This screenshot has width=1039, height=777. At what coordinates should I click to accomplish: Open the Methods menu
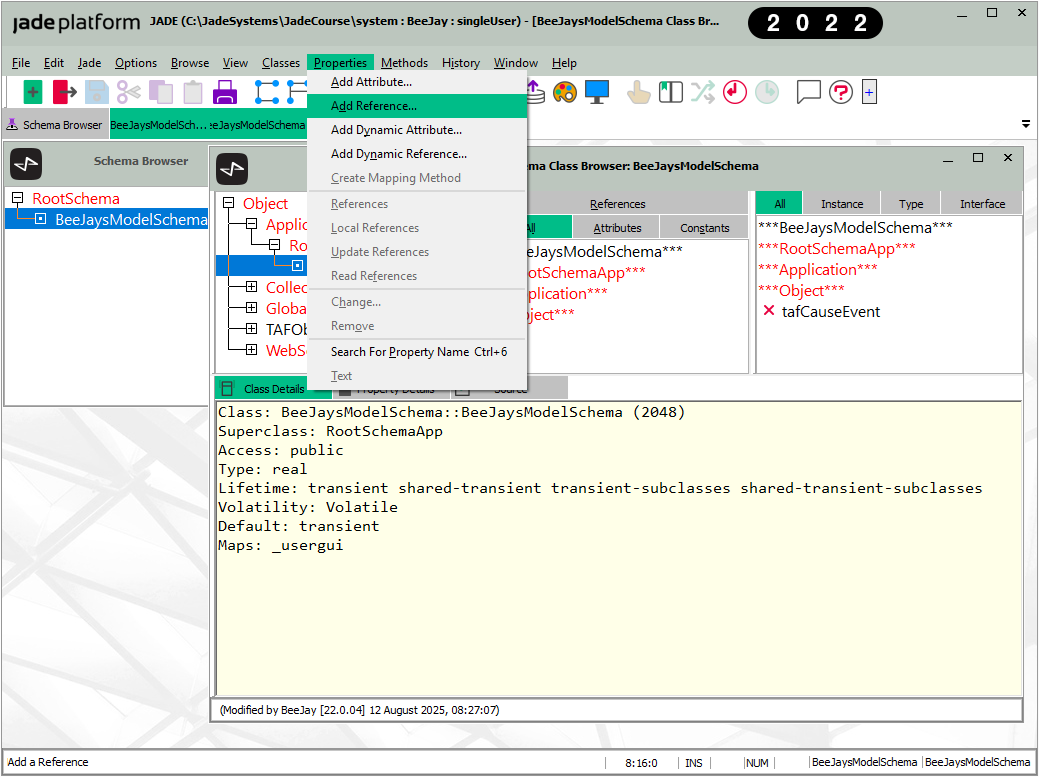404,63
